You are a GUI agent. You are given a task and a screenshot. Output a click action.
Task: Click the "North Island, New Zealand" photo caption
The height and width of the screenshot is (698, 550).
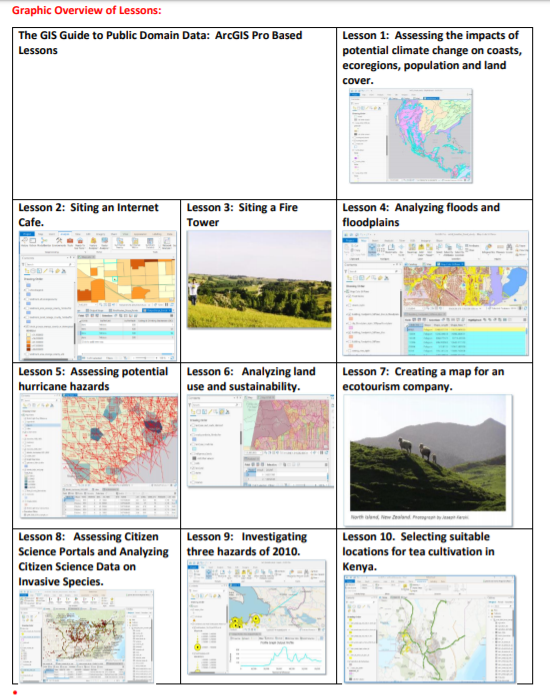[x=409, y=517]
